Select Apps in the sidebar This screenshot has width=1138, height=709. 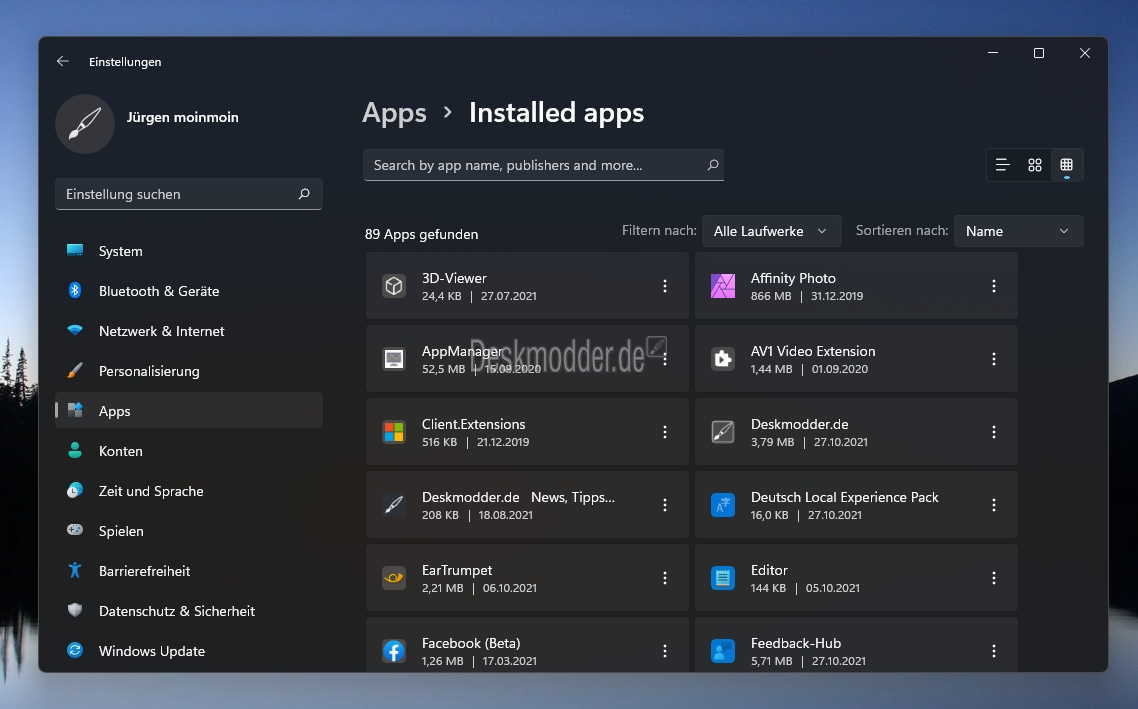click(x=189, y=411)
